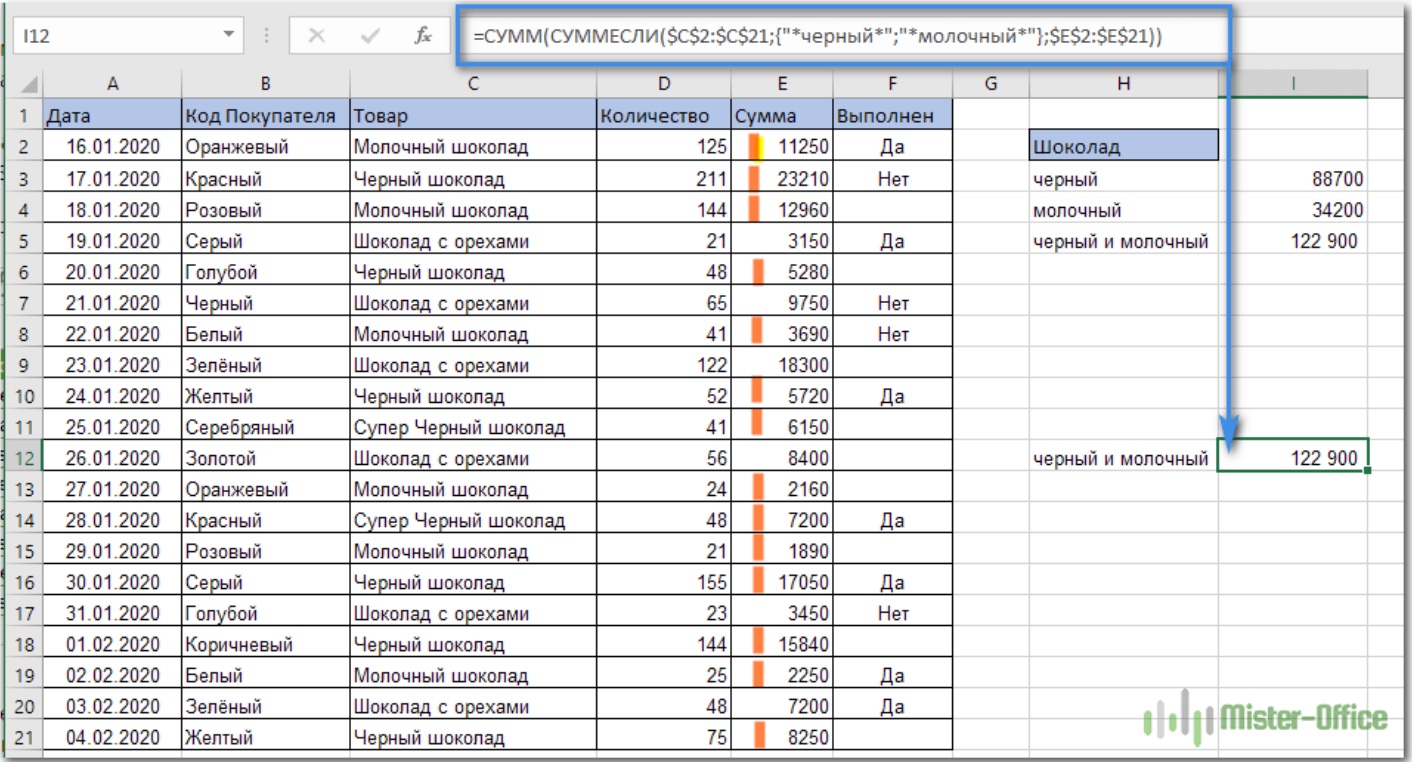The image size is (1412, 762).
Task: Click the 'Товар' header cell
Action: pos(473,116)
